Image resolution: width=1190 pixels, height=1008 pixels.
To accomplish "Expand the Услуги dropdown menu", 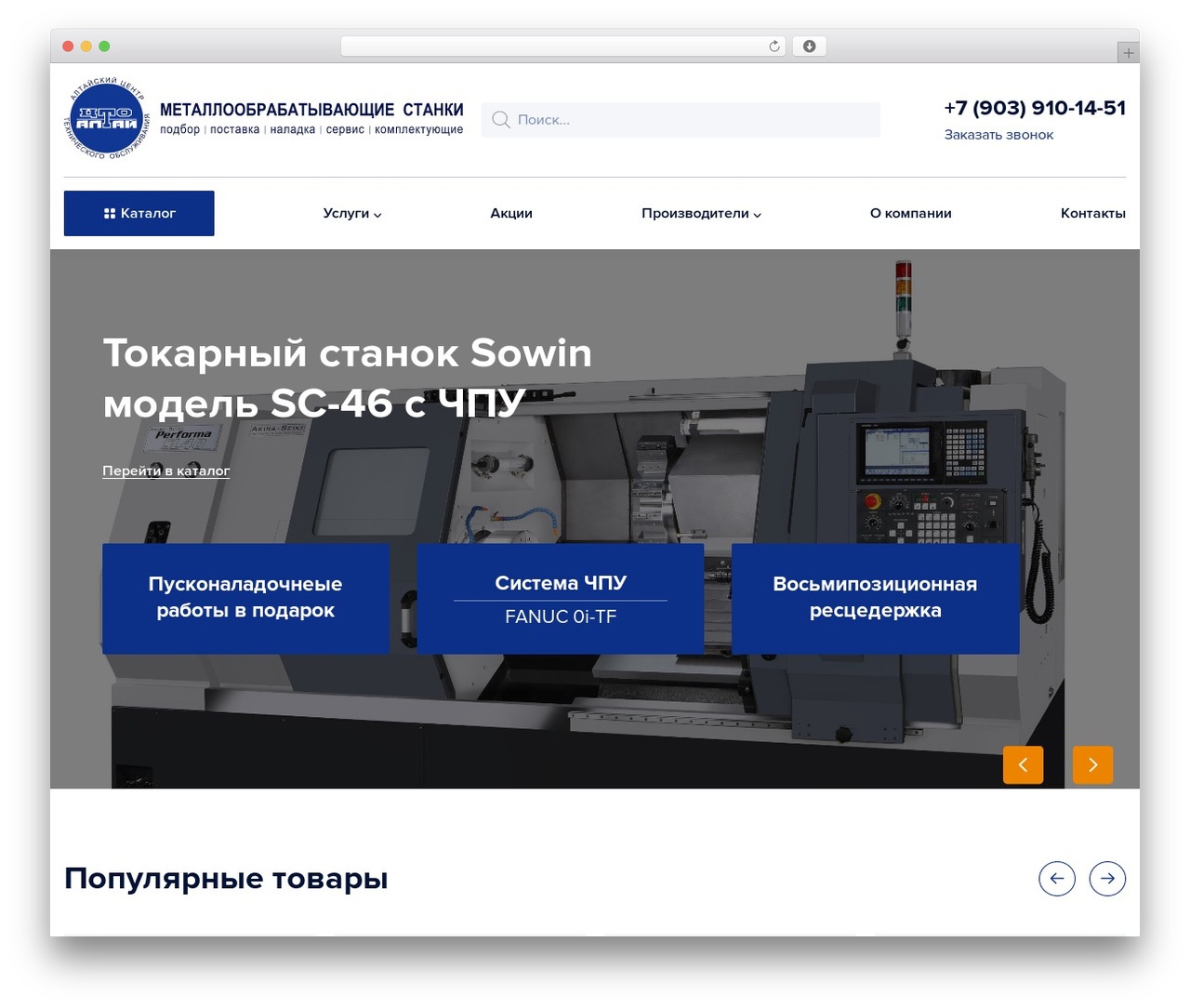I will [352, 214].
